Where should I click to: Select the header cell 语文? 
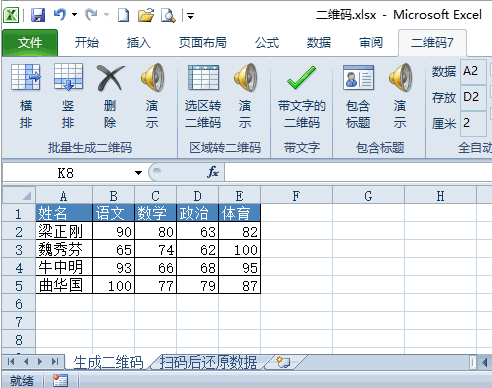[x=113, y=213]
